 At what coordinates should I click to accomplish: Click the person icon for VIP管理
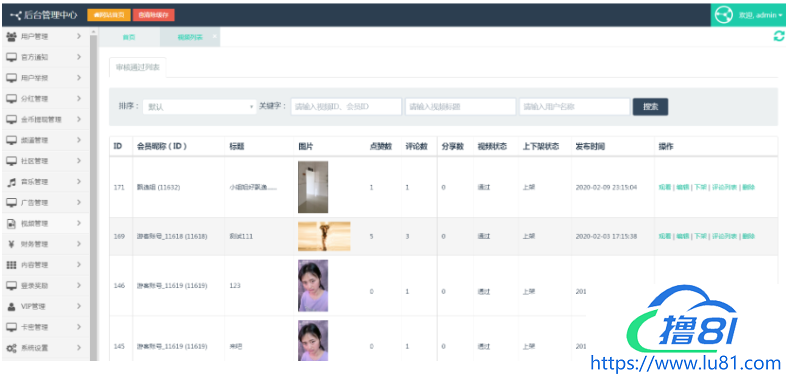[12, 306]
